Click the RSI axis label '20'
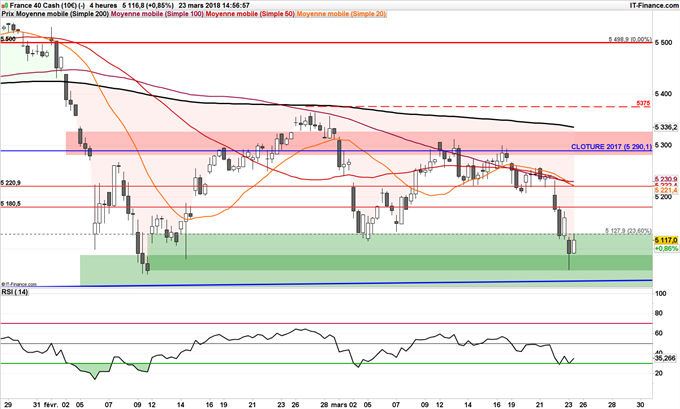 point(658,373)
